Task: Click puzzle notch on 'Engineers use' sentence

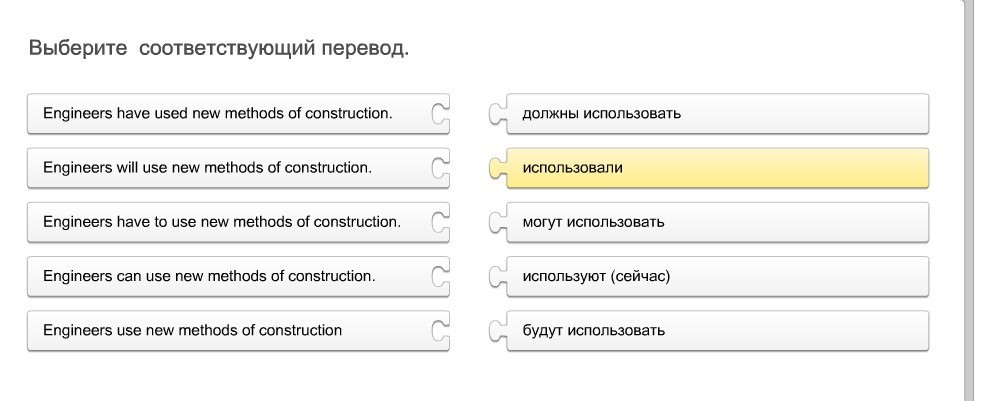Action: click(x=439, y=331)
